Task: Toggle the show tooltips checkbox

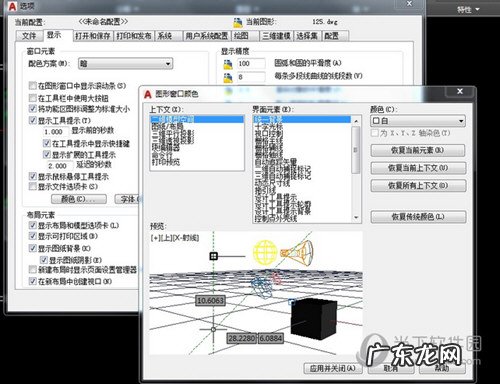Action: pos(32,120)
